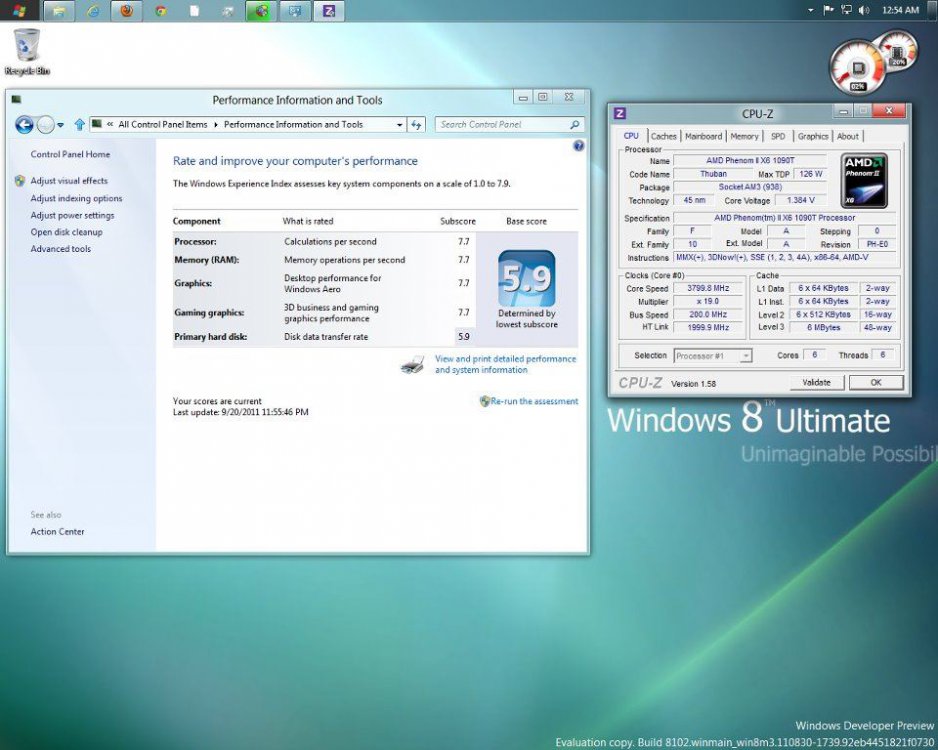The height and width of the screenshot is (750, 938).
Task: Launch Google Chrome from the taskbar
Action: 160,11
